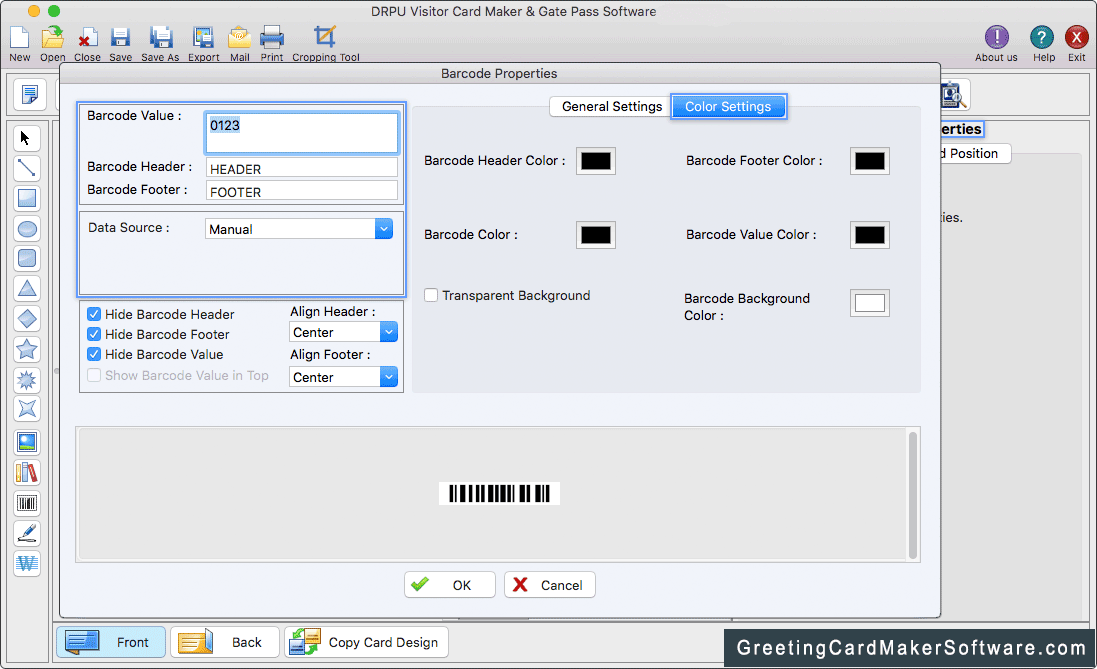Uncheck Hide Barcode Footer
Image resolution: width=1097 pixels, height=669 pixels.
pyautogui.click(x=94, y=334)
